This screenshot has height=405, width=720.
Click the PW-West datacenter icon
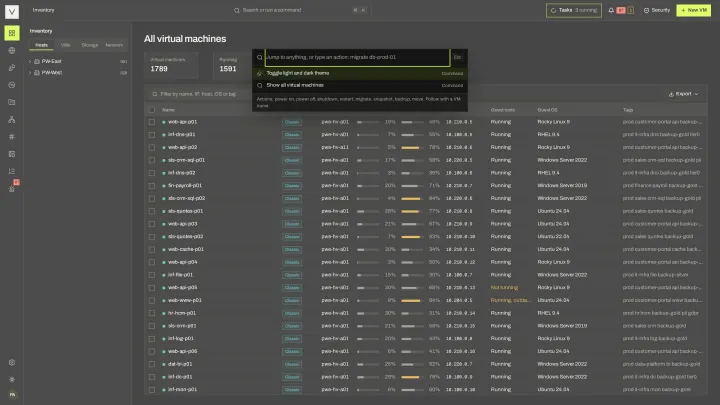pos(37,73)
